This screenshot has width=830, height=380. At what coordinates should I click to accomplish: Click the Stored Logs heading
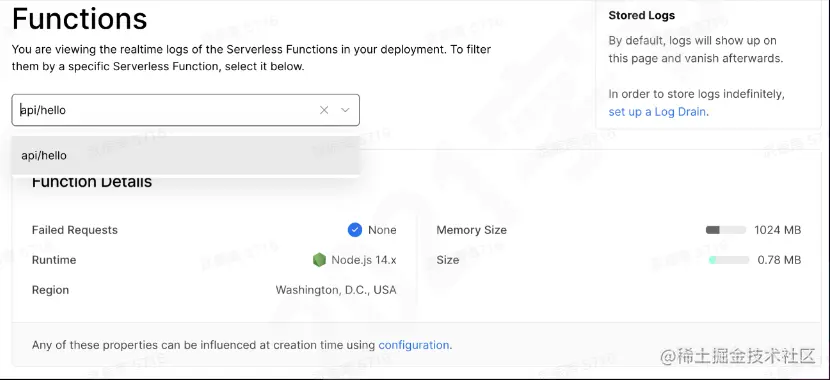[642, 15]
